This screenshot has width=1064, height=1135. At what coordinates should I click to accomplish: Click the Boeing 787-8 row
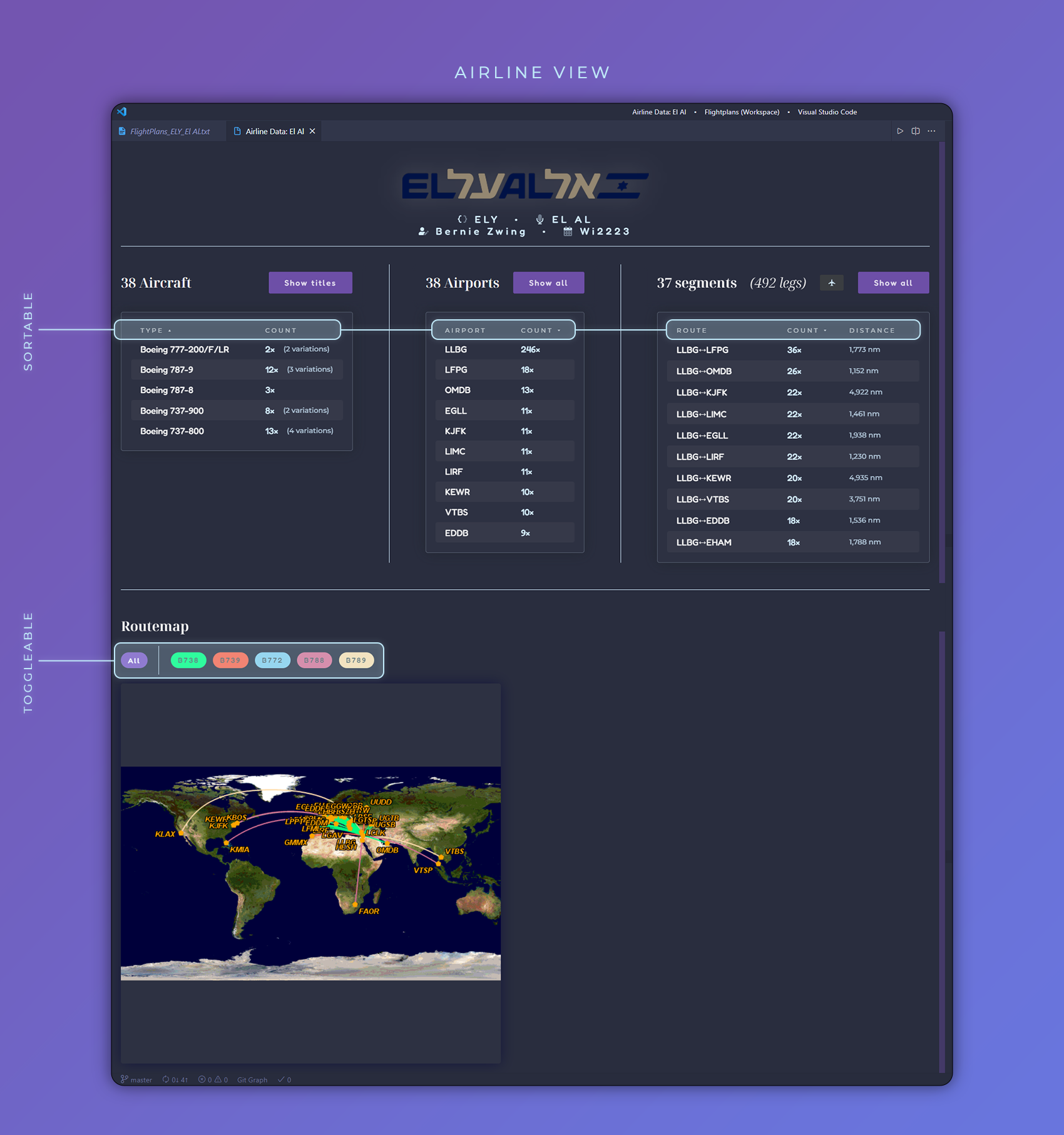pyautogui.click(x=237, y=390)
